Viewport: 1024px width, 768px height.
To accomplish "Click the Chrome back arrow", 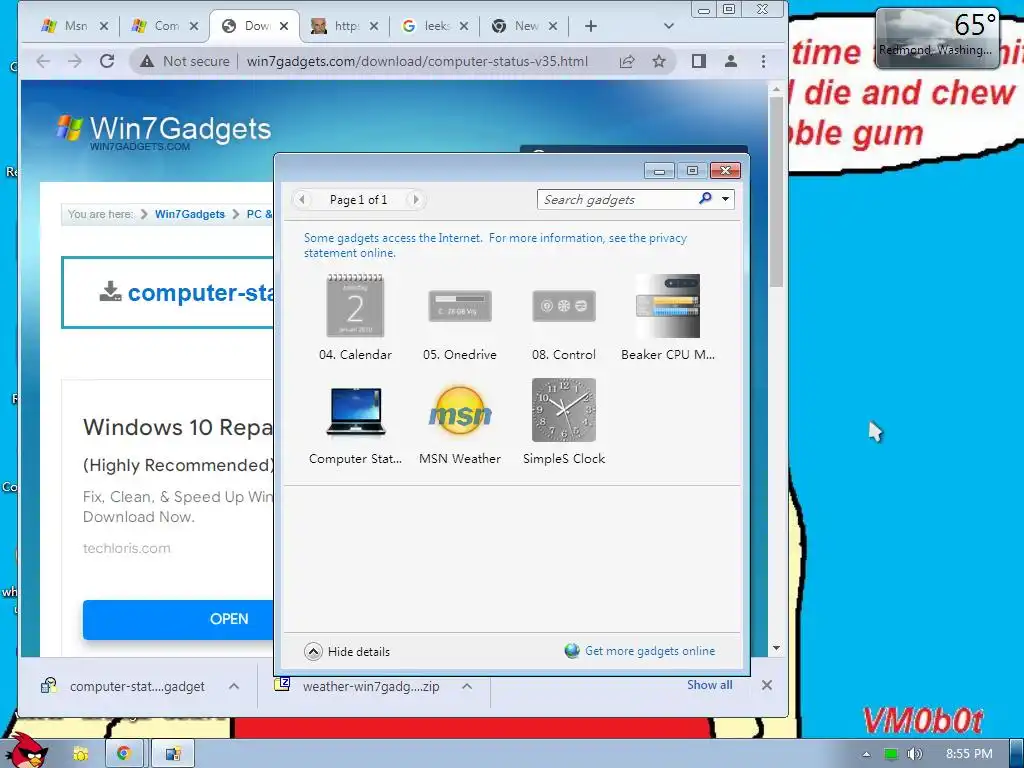I will (x=43, y=61).
